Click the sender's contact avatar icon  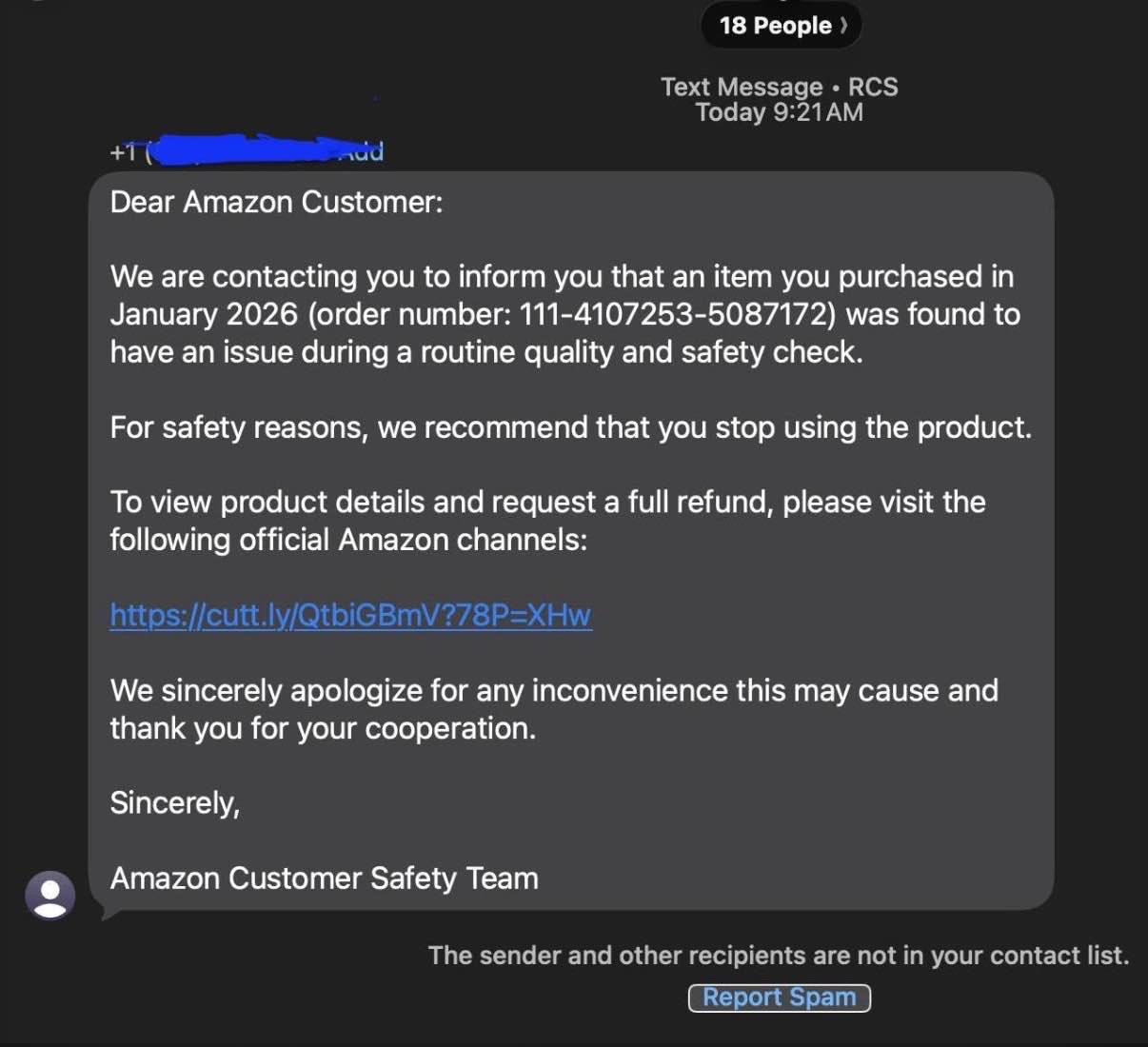[49, 895]
